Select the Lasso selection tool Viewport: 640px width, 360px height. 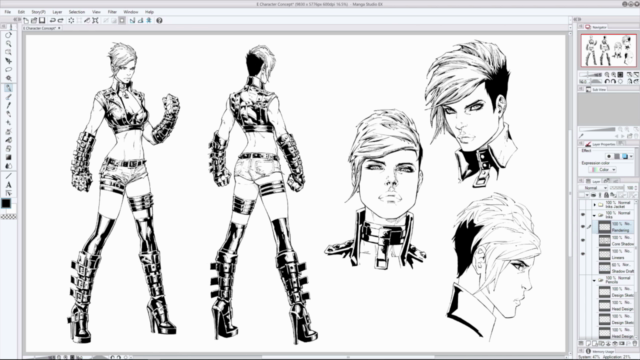coord(8,70)
